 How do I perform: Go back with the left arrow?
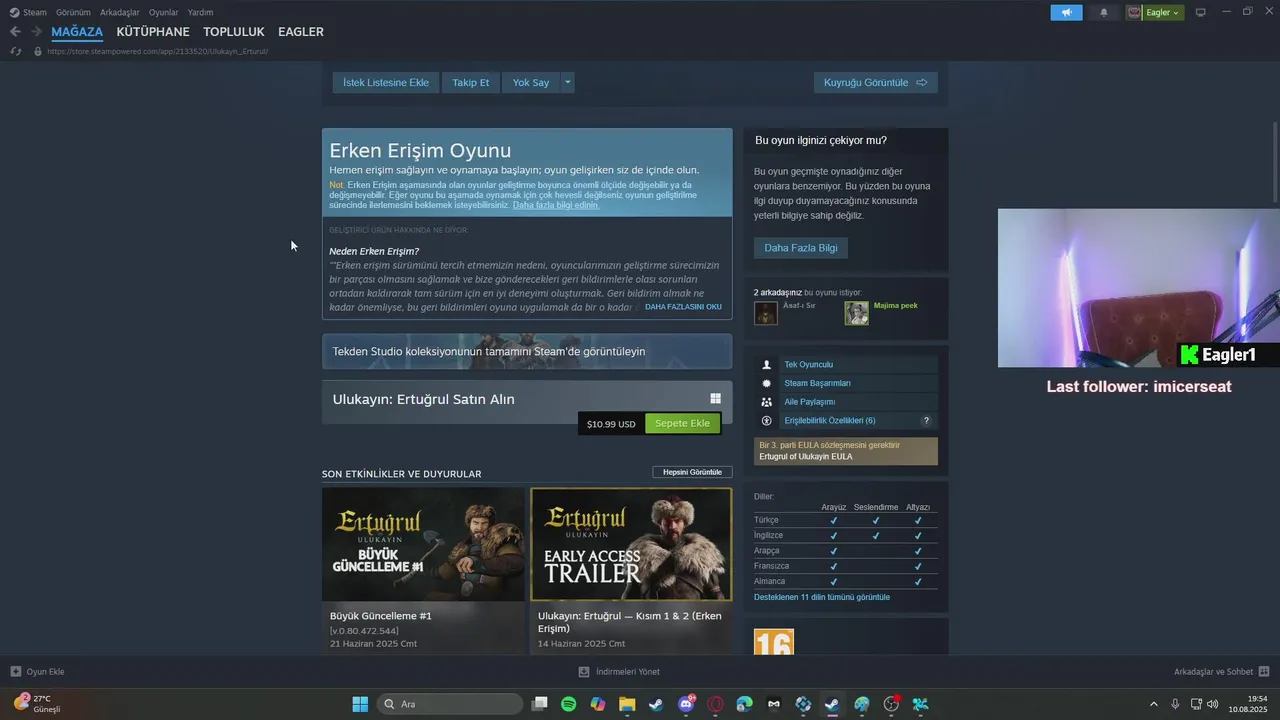pyautogui.click(x=15, y=32)
